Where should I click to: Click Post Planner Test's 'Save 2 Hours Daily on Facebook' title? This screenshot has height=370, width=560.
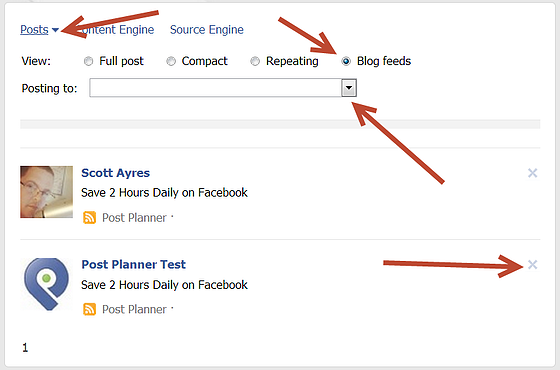[x=164, y=285]
